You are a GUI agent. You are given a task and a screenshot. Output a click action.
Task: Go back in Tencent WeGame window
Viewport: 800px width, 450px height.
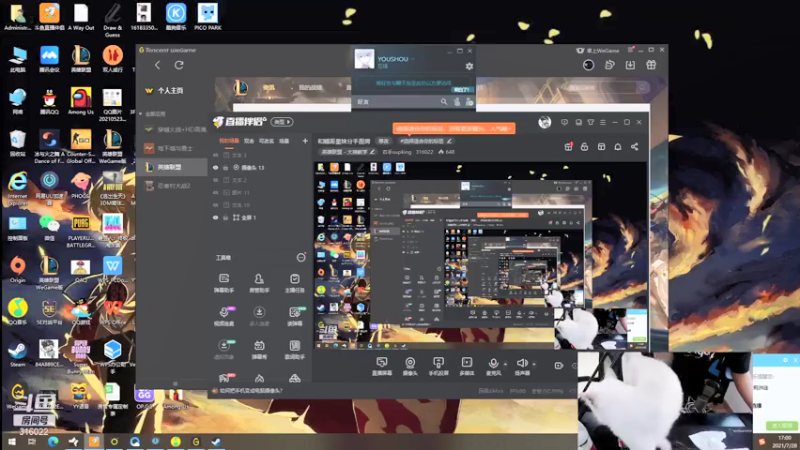[157, 65]
